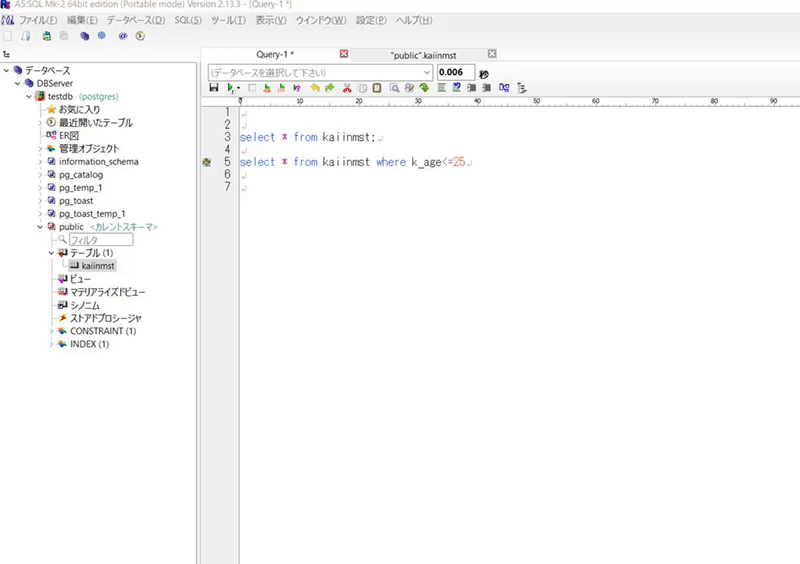Select the pg_catalog schema
The width and height of the screenshot is (800, 564).
81,175
